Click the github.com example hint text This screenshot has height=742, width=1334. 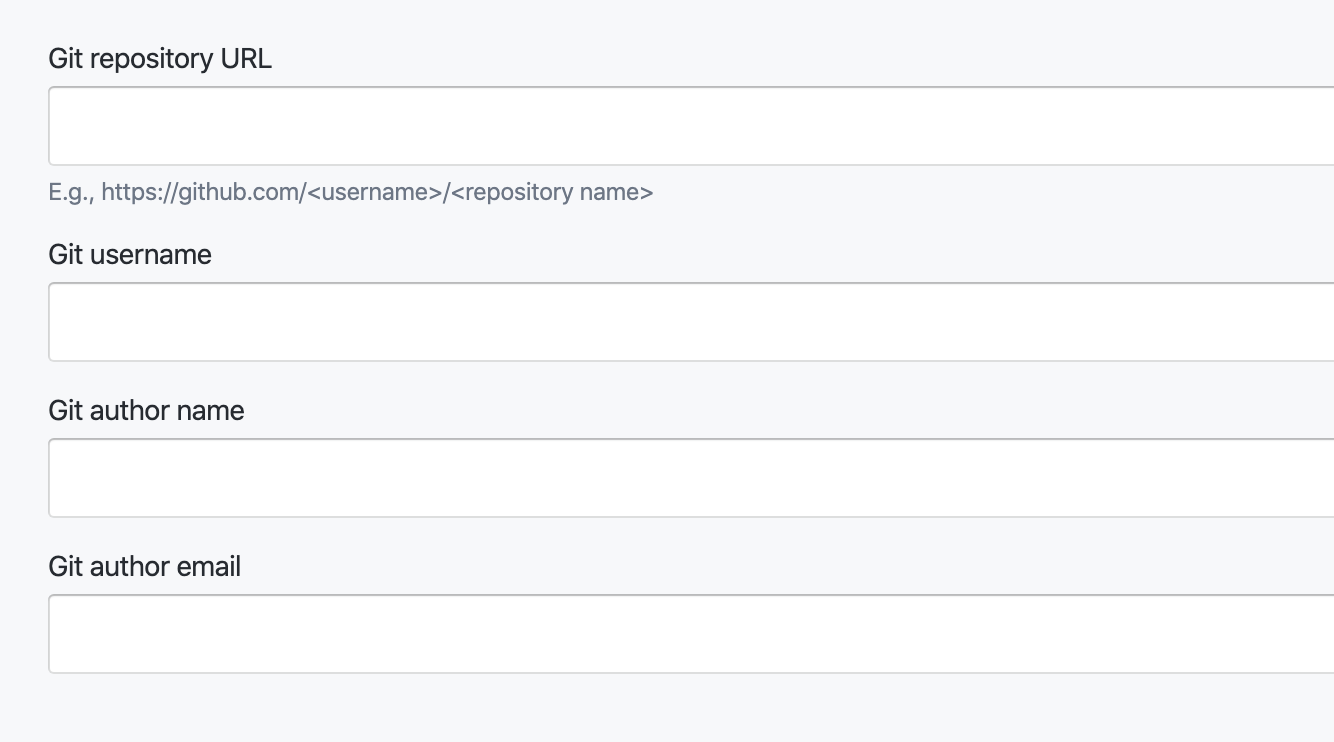pyautogui.click(x=351, y=192)
